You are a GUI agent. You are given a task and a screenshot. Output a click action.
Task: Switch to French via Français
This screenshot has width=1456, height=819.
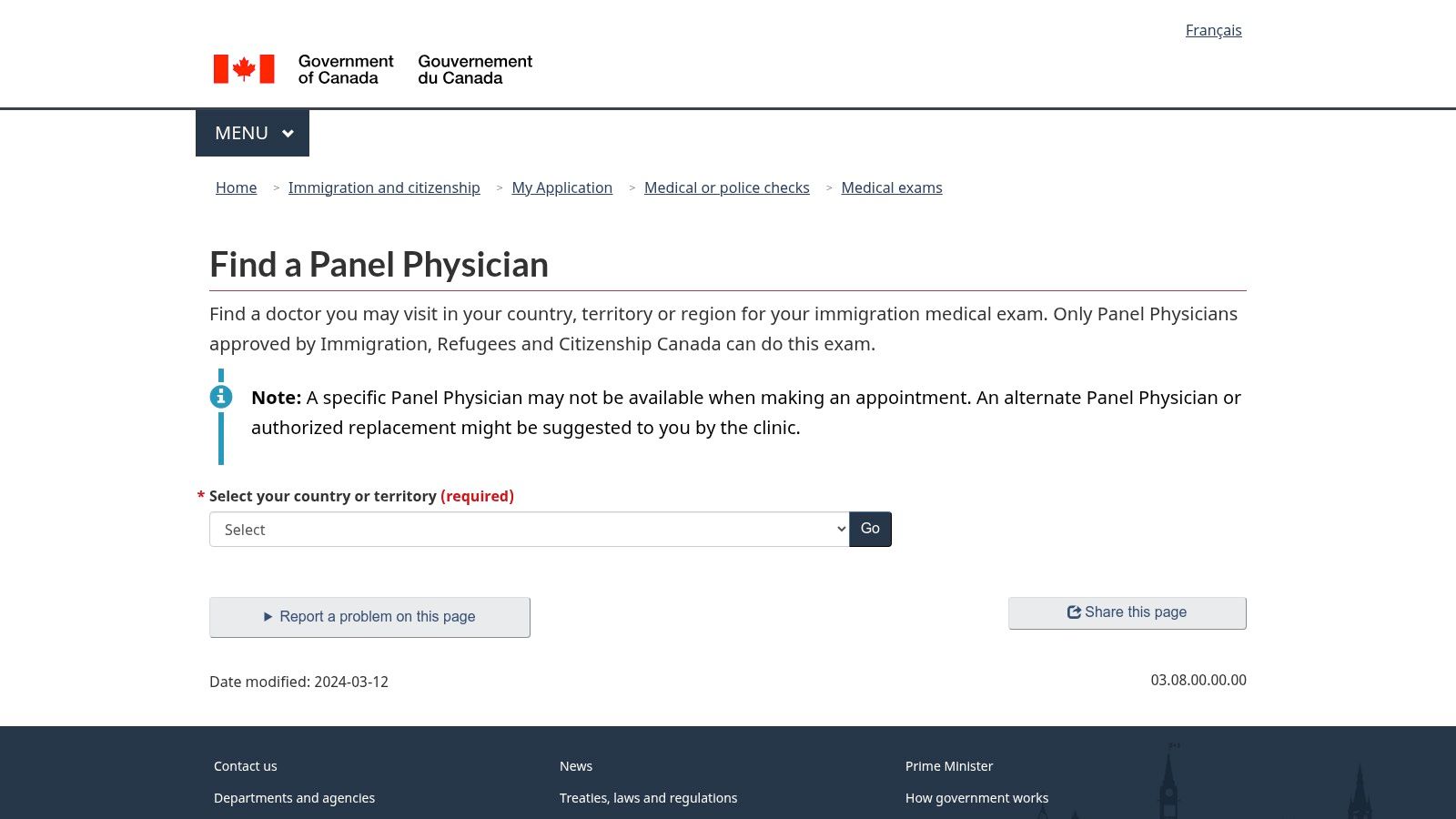point(1214,30)
